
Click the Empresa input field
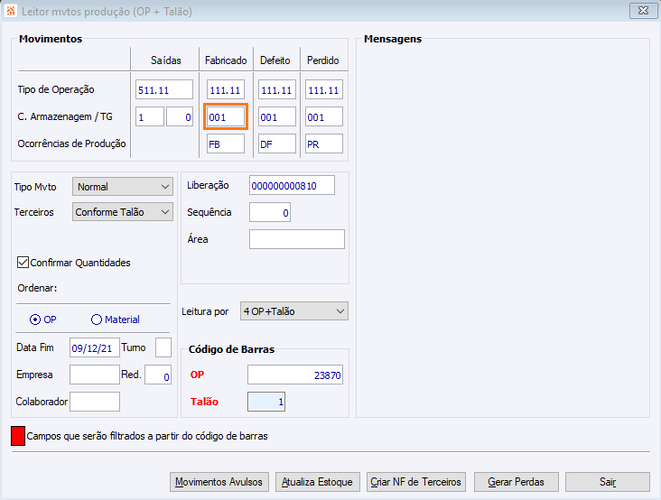(94, 374)
